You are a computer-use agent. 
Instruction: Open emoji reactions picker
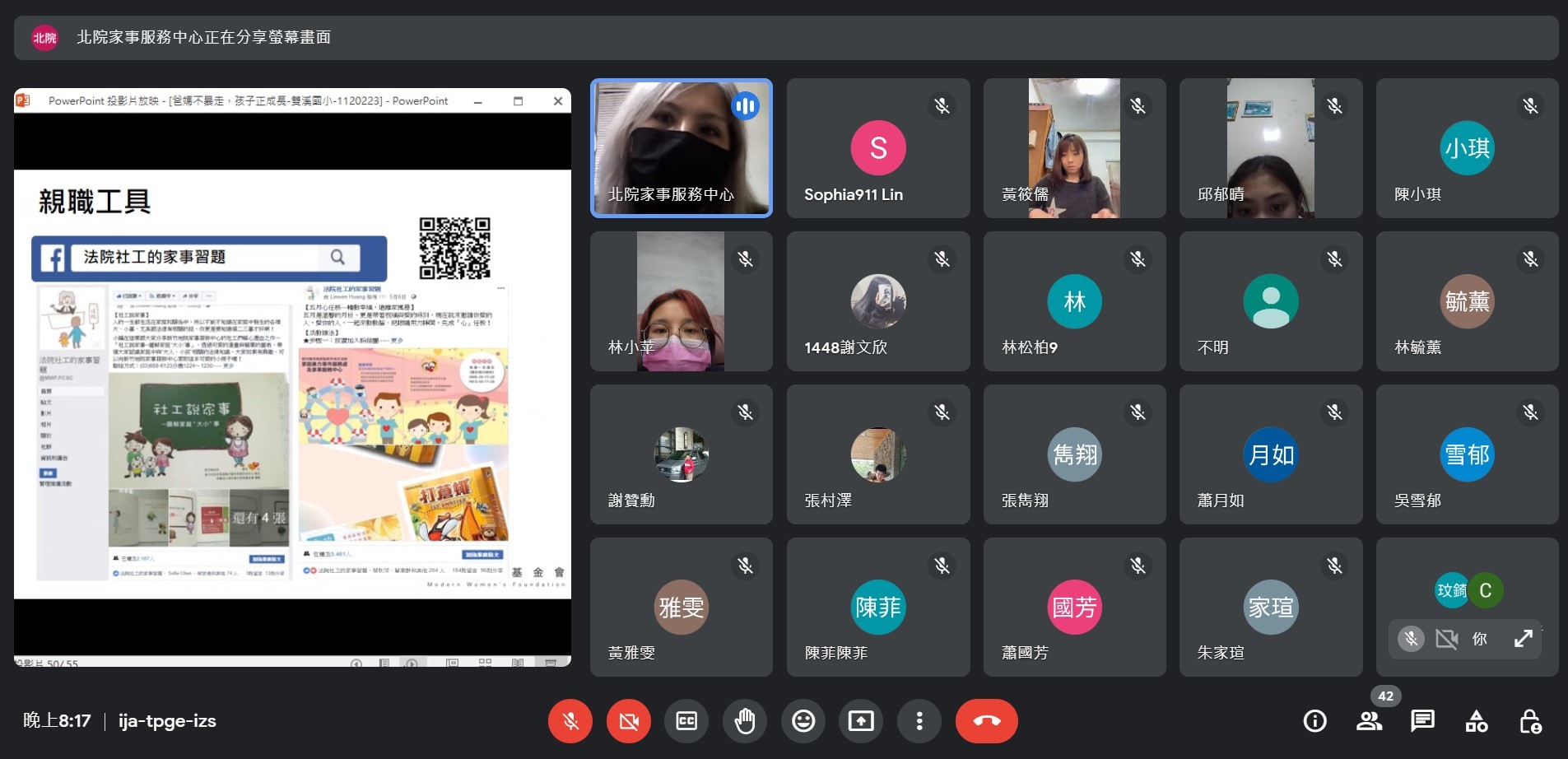tap(803, 721)
